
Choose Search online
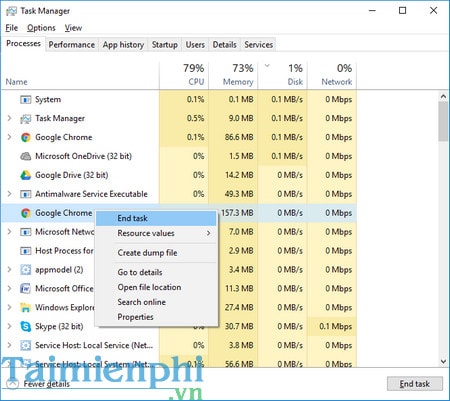tap(156, 302)
